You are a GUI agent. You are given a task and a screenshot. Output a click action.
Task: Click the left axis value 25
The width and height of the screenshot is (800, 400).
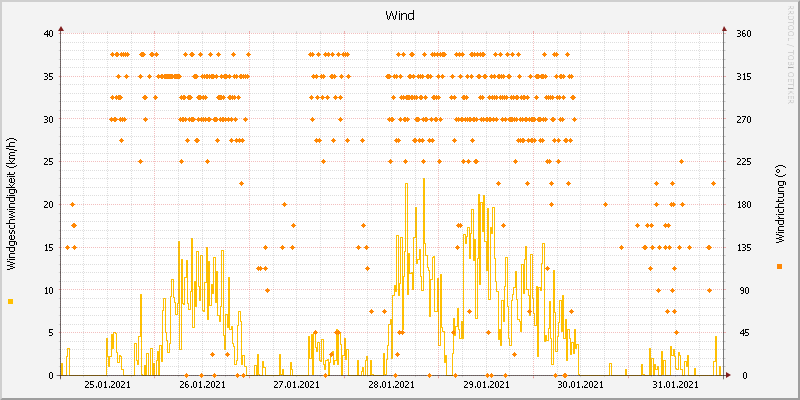click(48, 162)
